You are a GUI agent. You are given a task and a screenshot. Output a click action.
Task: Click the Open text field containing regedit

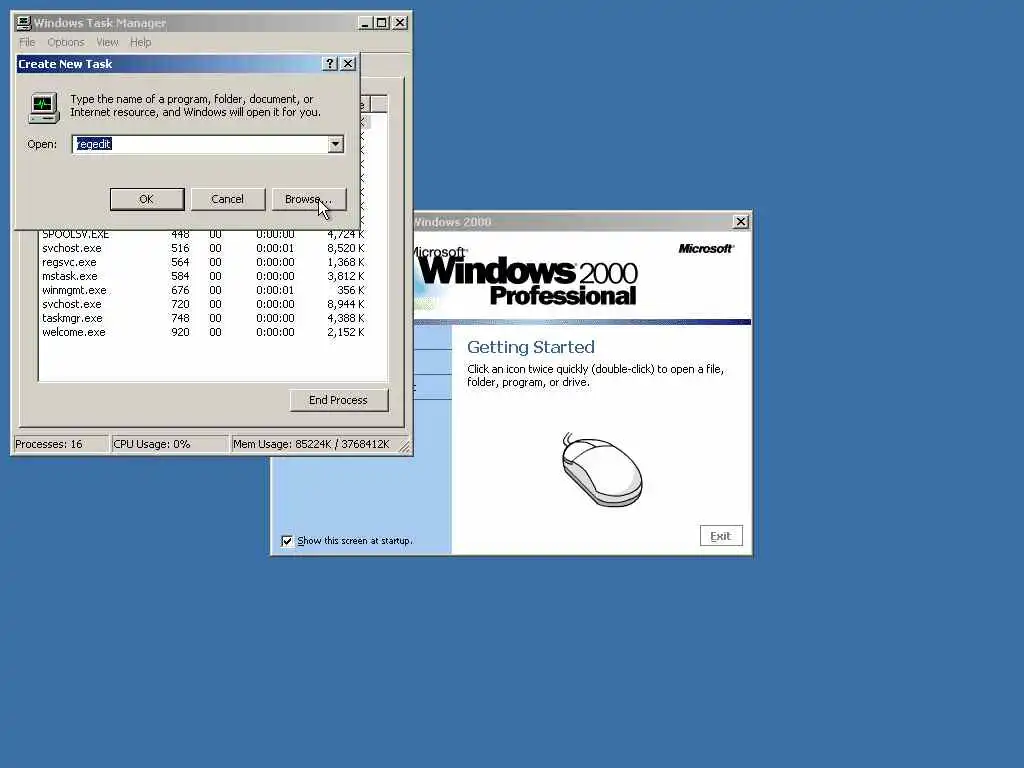(x=200, y=144)
